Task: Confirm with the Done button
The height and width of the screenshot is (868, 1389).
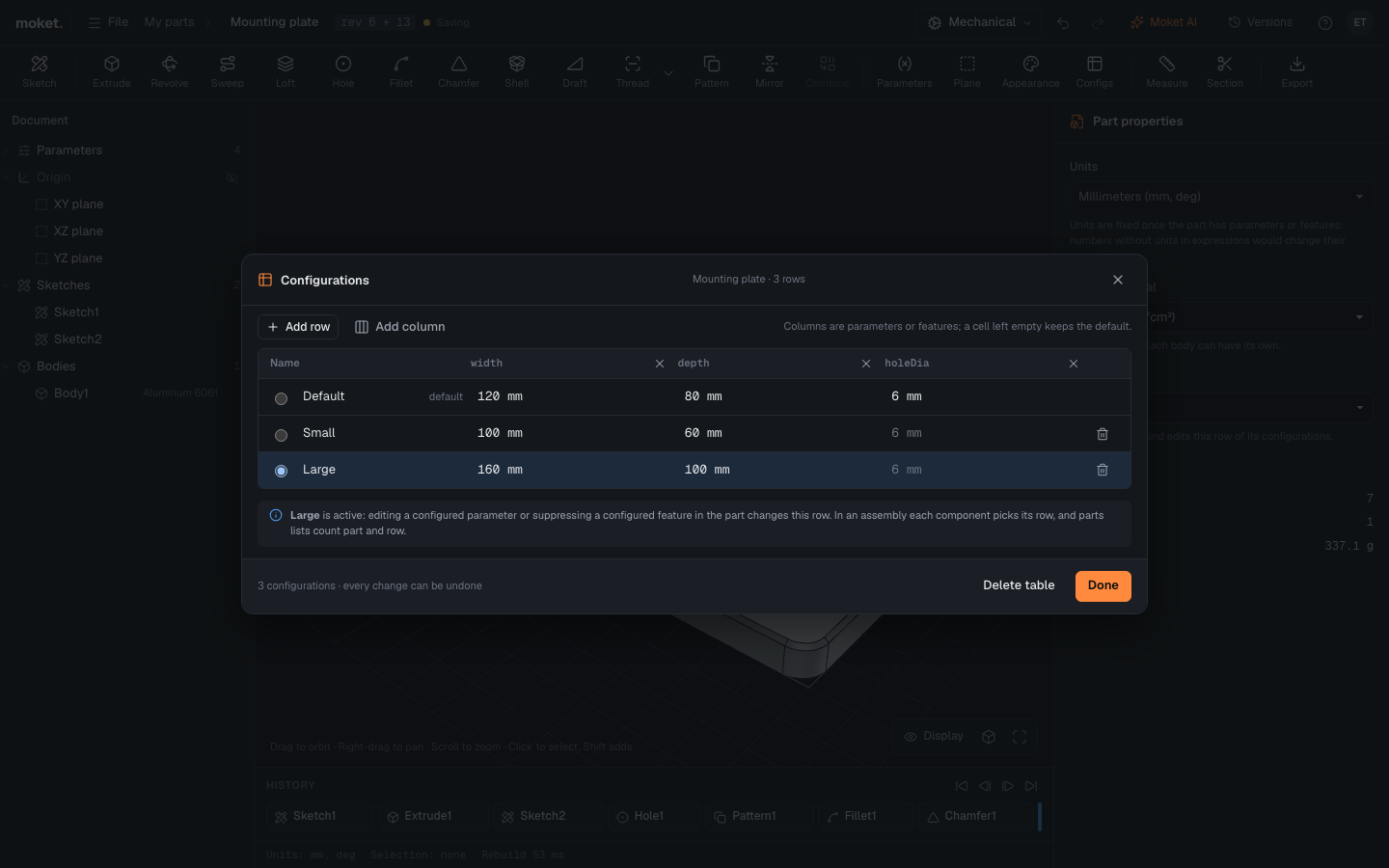Action: coord(1103,585)
